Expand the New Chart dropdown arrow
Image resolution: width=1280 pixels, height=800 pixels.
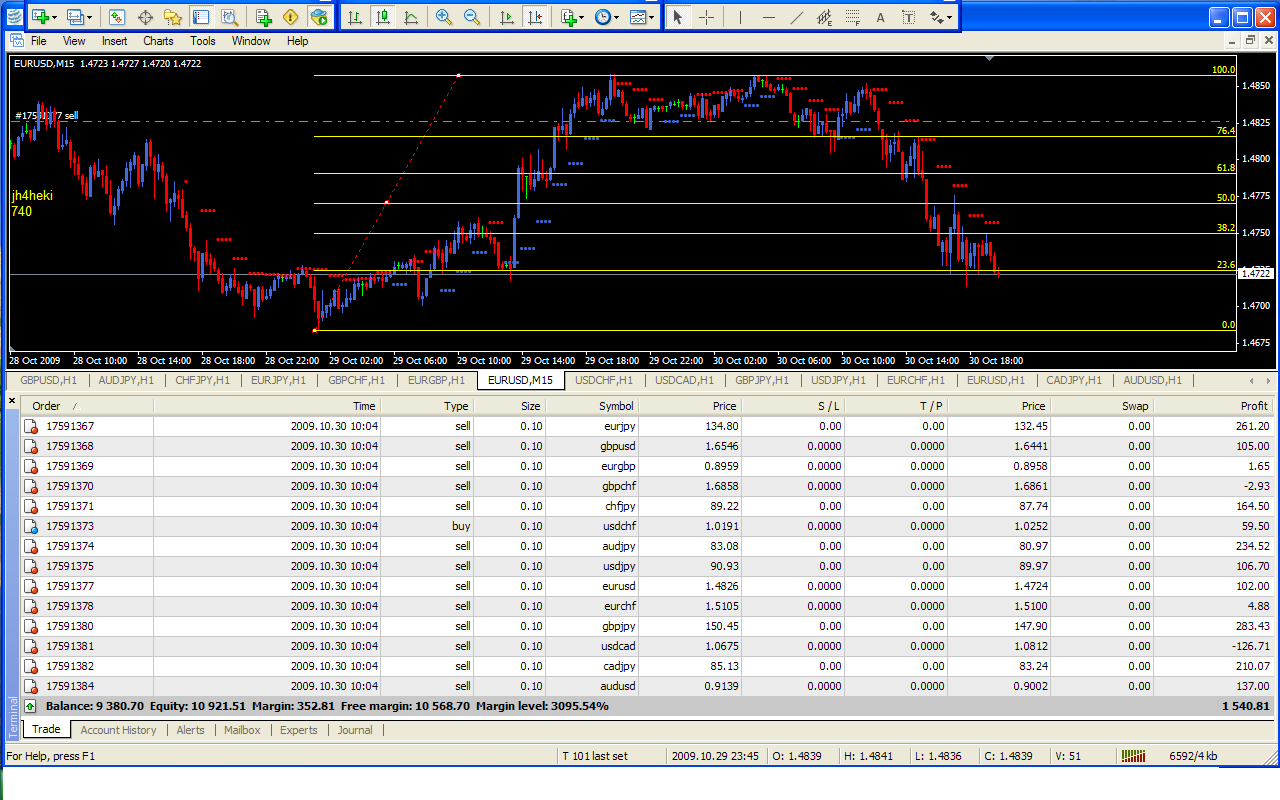pos(54,17)
